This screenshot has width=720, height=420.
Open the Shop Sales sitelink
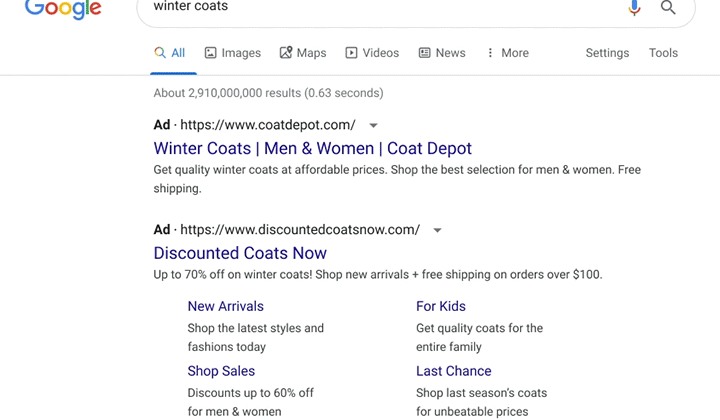click(221, 371)
